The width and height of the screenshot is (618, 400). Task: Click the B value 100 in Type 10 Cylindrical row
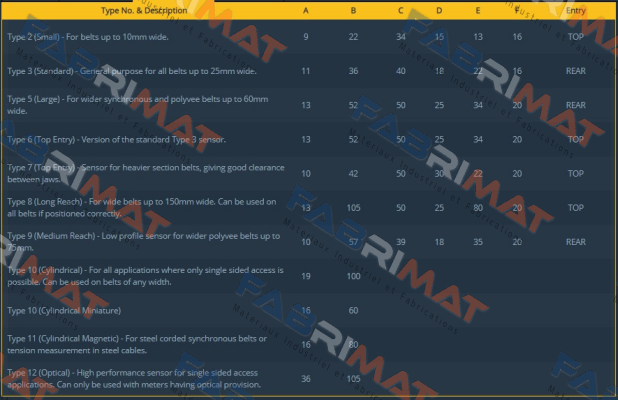pos(354,276)
